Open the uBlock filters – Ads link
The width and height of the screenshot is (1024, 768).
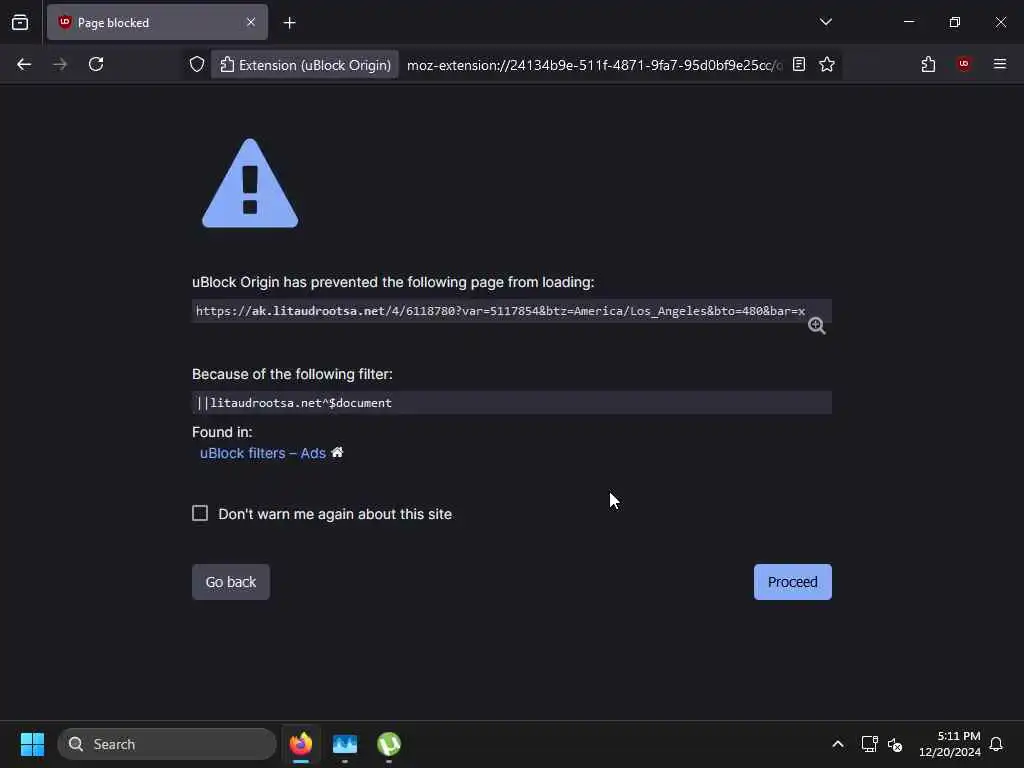tap(263, 453)
